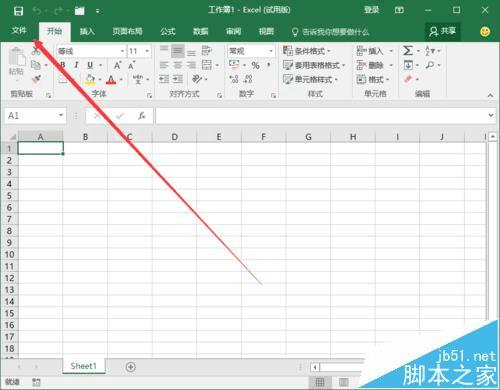The image size is (500, 390).
Task: Toggle Underline formatting
Action: pyautogui.click(x=90, y=65)
